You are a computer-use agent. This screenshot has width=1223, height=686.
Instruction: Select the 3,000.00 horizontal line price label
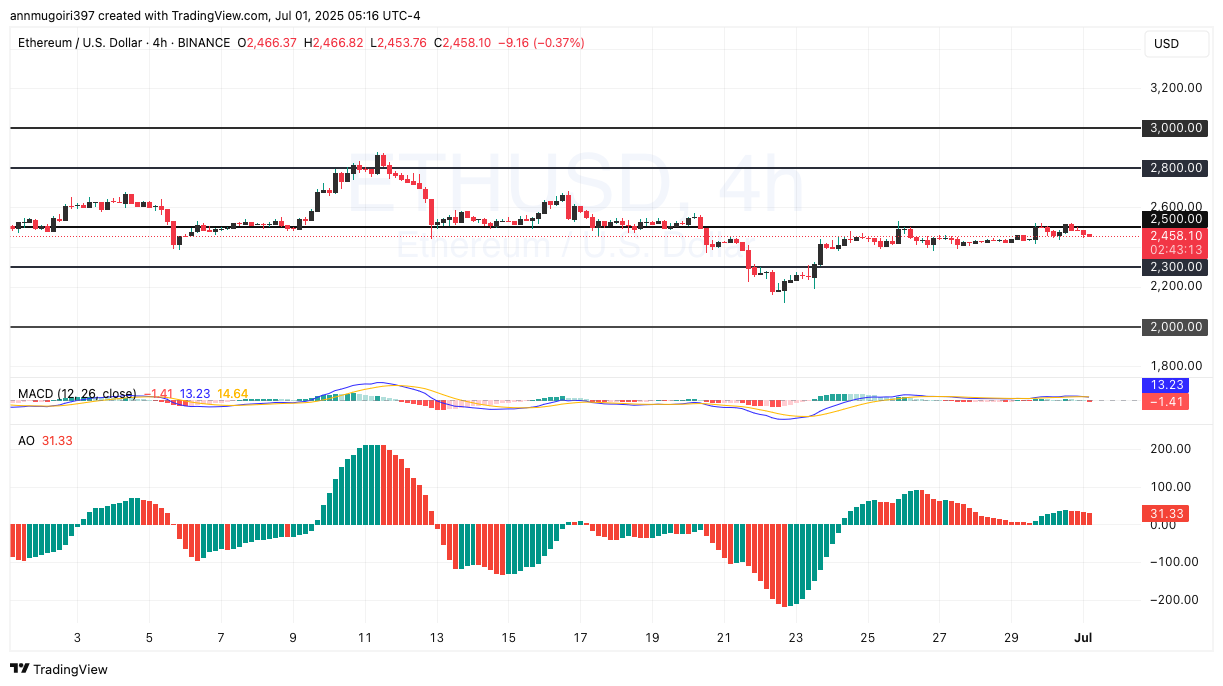1175,128
